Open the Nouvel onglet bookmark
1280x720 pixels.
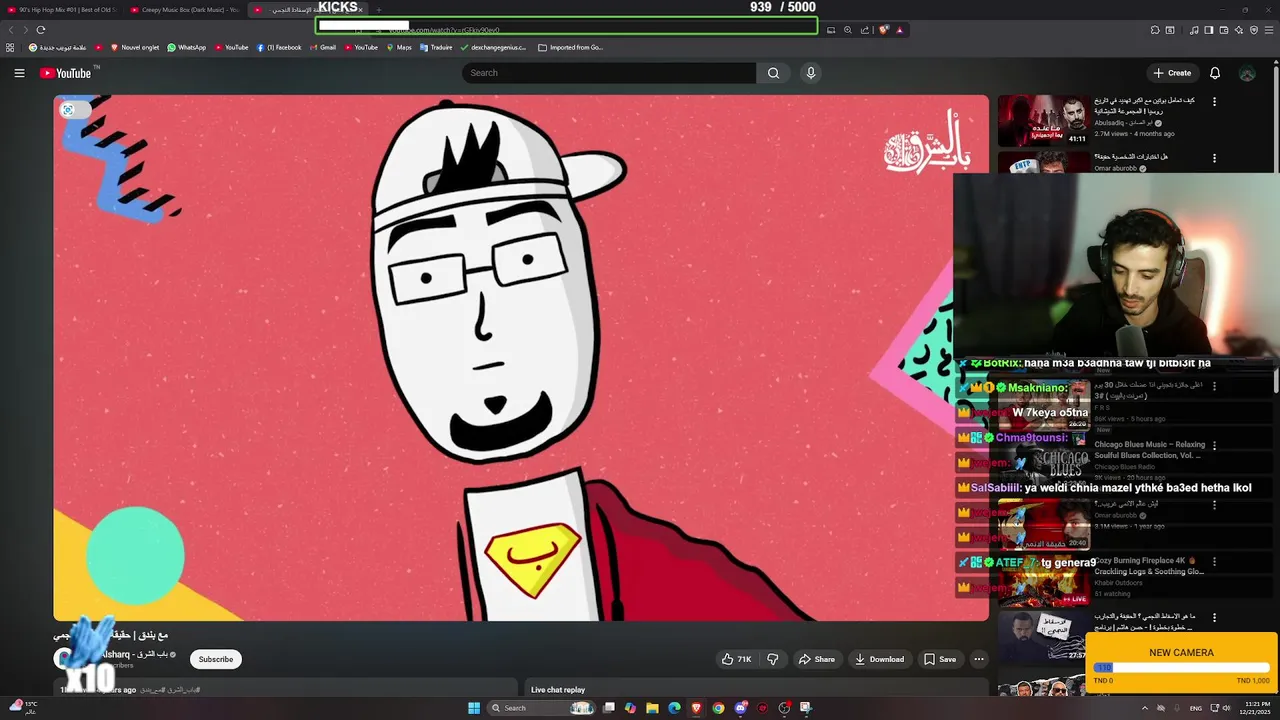click(134, 47)
